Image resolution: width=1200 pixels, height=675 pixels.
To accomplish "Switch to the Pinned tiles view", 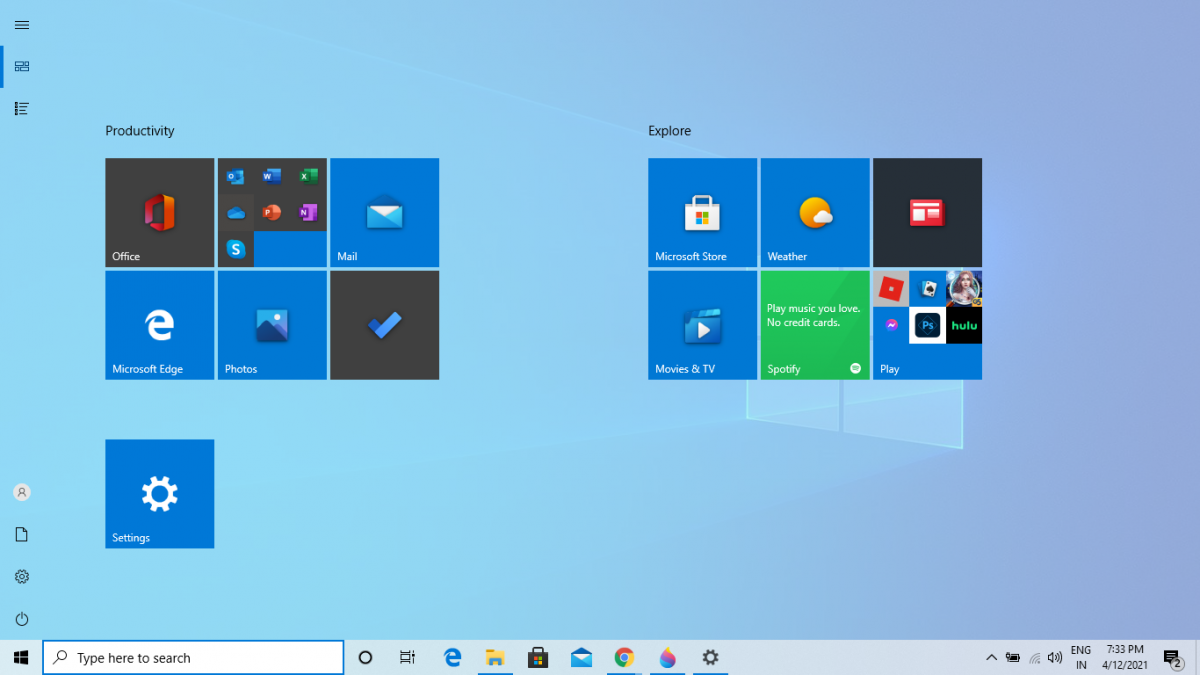I will (x=22, y=66).
